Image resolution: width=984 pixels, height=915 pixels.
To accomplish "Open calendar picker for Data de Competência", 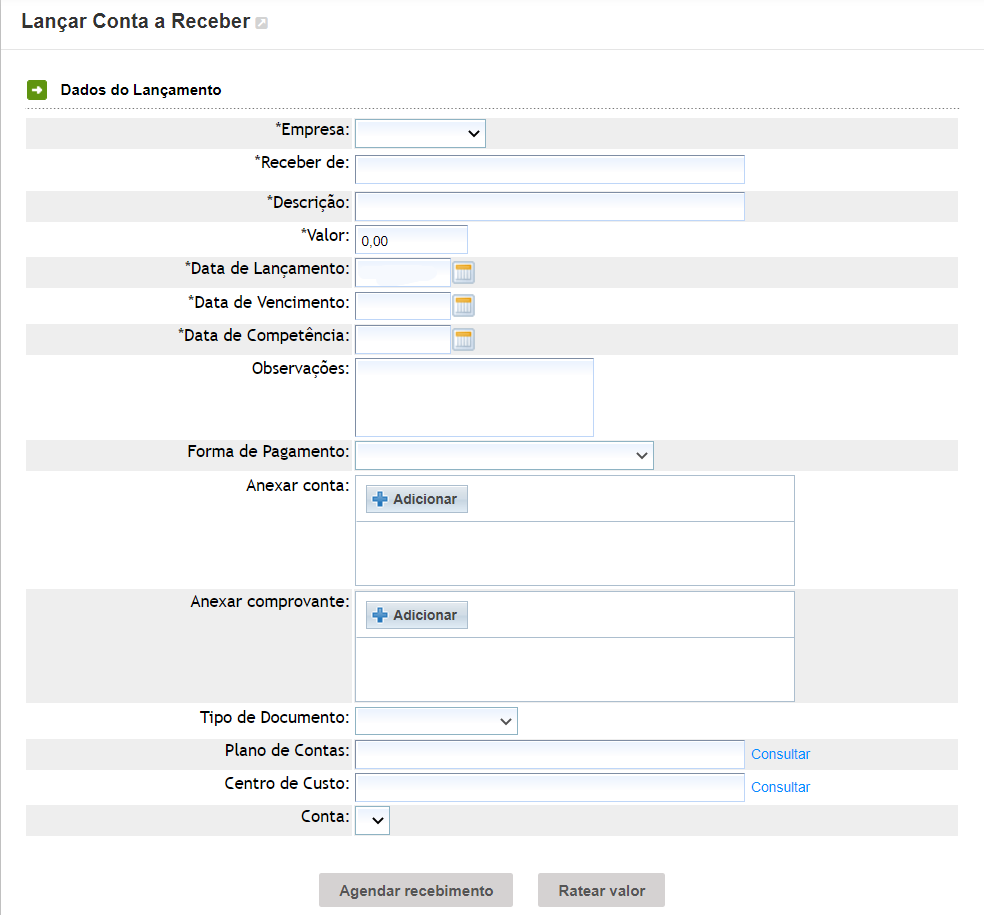I will tap(463, 339).
